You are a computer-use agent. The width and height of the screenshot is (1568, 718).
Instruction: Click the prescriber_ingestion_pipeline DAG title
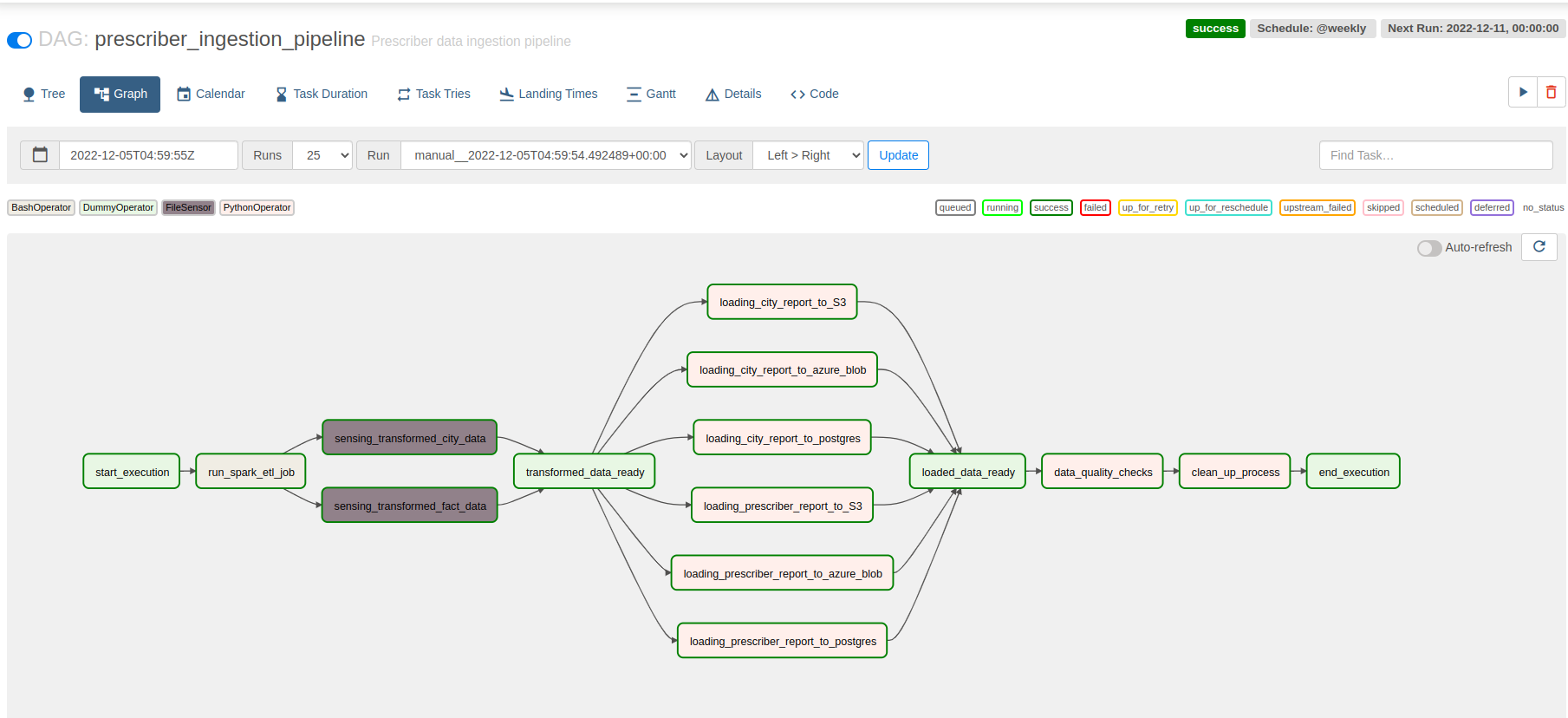tap(230, 39)
